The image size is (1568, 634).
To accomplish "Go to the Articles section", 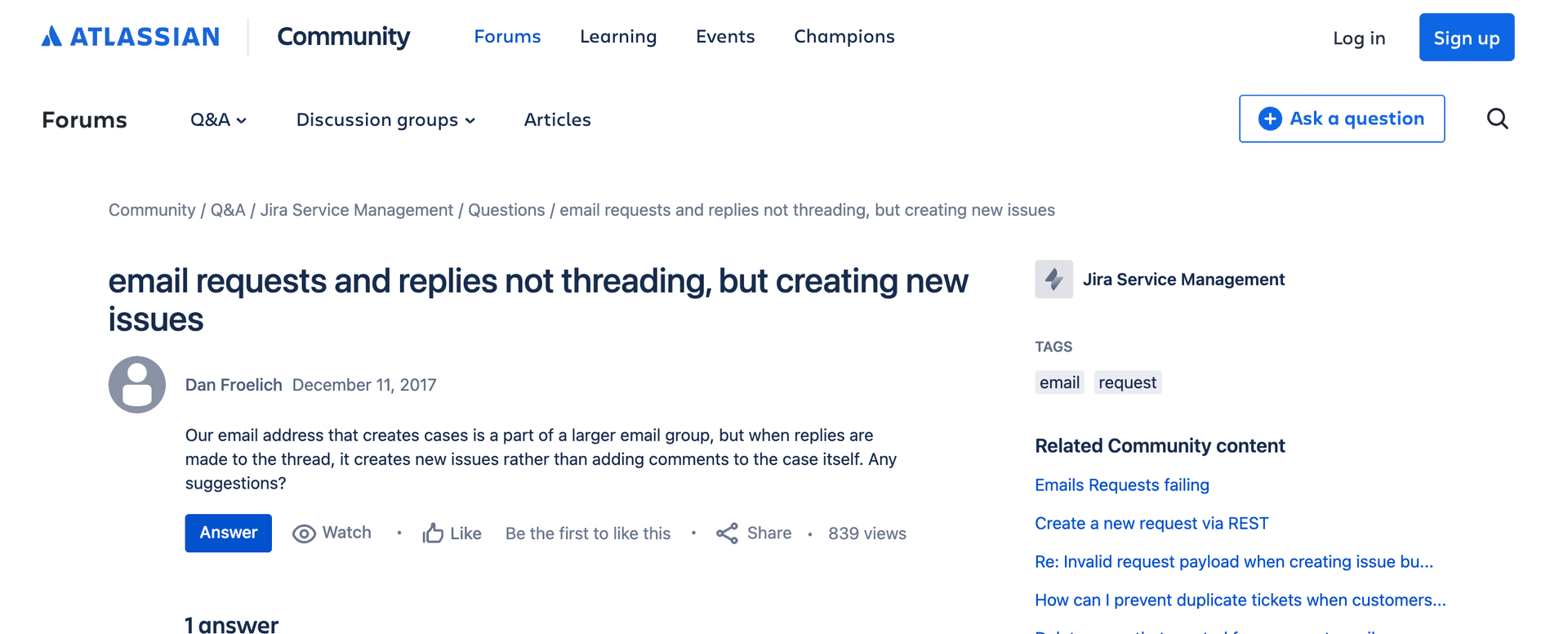I will pyautogui.click(x=557, y=119).
